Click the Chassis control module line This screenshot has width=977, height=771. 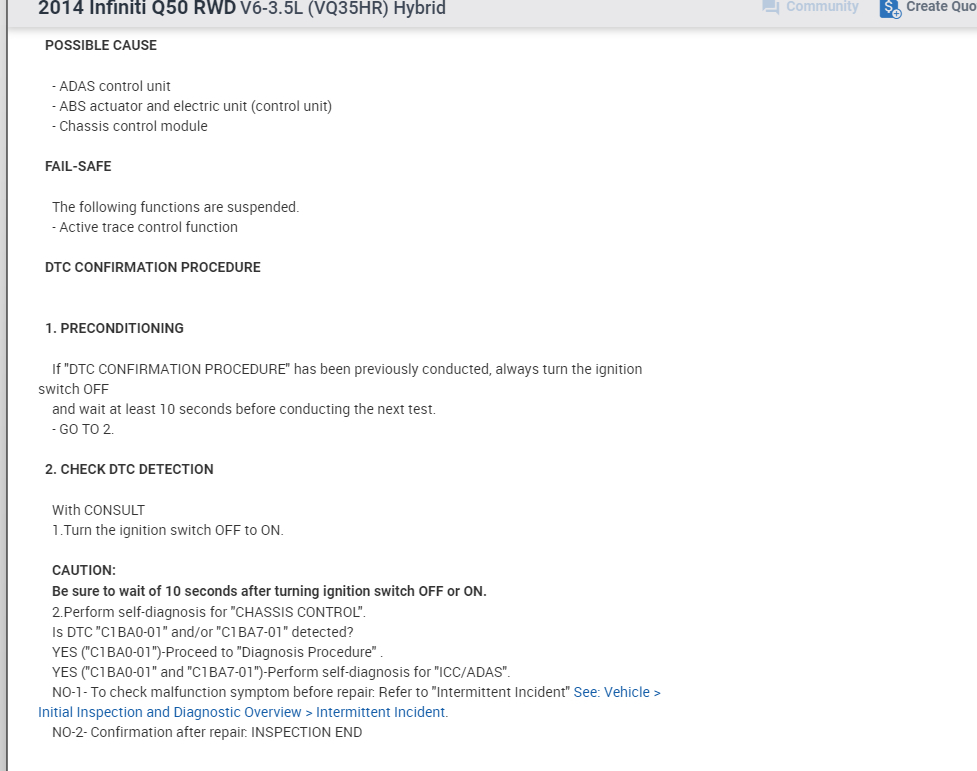click(133, 126)
